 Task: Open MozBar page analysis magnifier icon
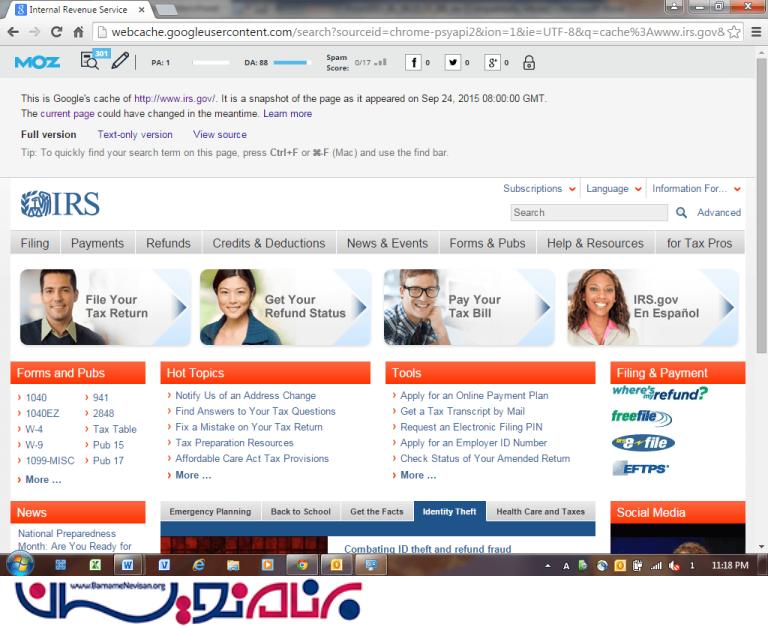tap(90, 61)
